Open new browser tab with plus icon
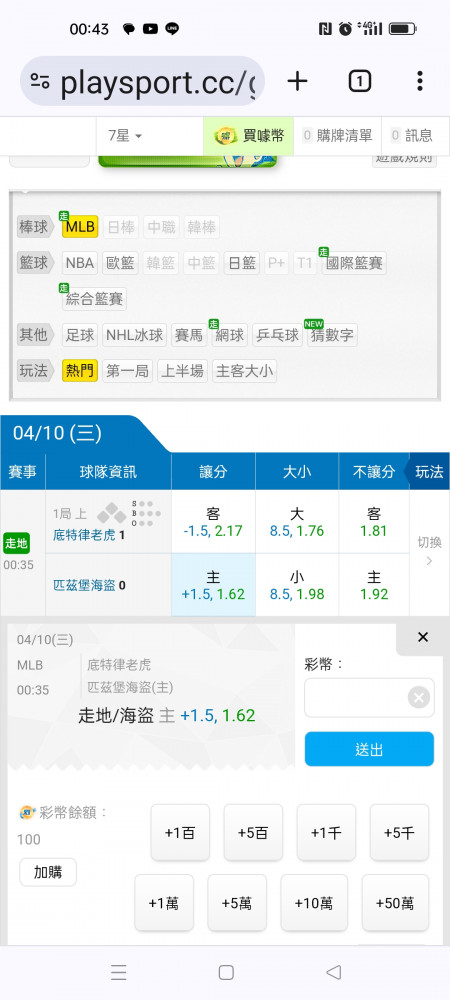The width and height of the screenshot is (450, 1000). pyautogui.click(x=297, y=81)
